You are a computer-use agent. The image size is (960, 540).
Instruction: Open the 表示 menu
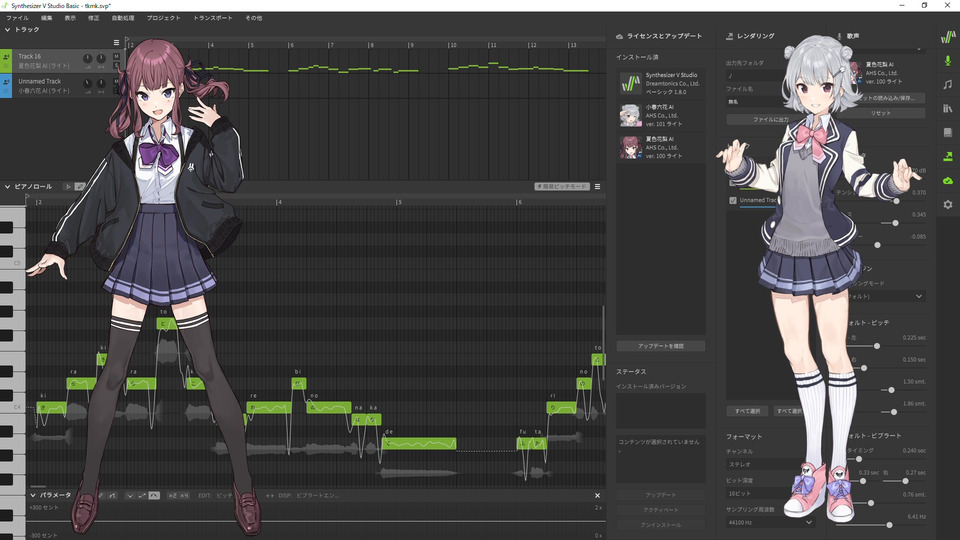70,18
